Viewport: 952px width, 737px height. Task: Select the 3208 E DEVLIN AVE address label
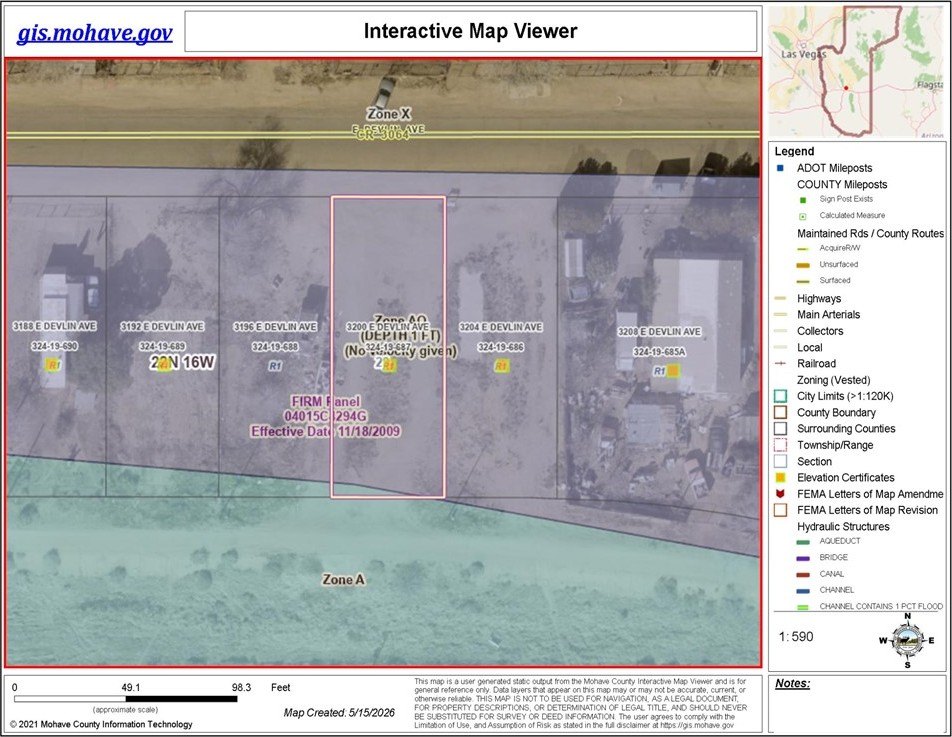click(x=659, y=331)
